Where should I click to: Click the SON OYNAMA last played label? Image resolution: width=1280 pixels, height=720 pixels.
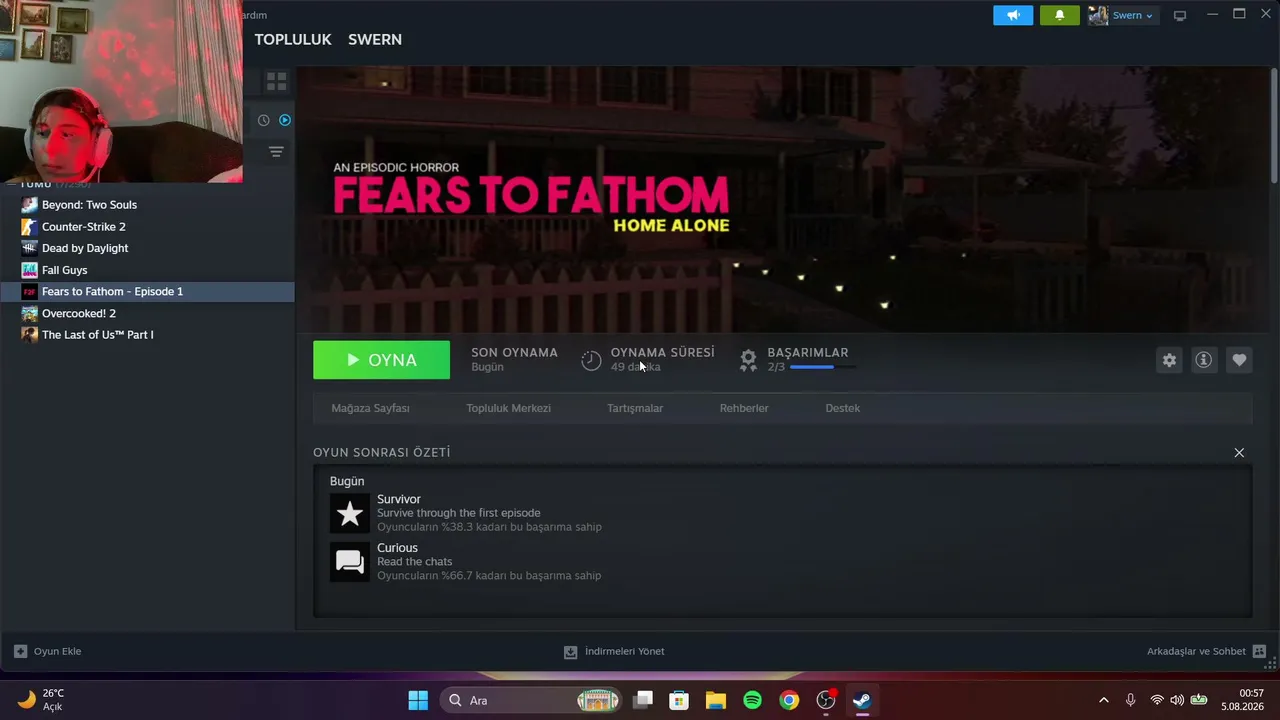[x=514, y=353]
